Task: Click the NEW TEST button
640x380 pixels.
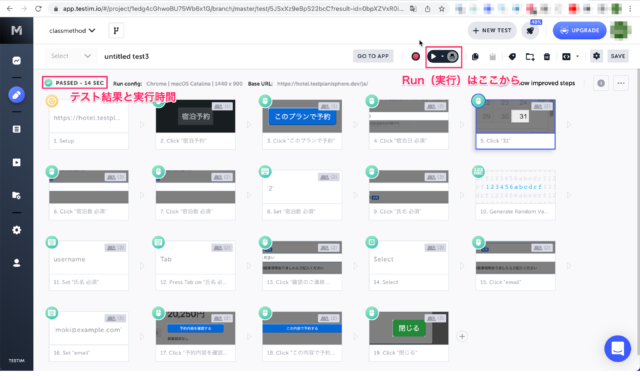Action: [x=492, y=30]
